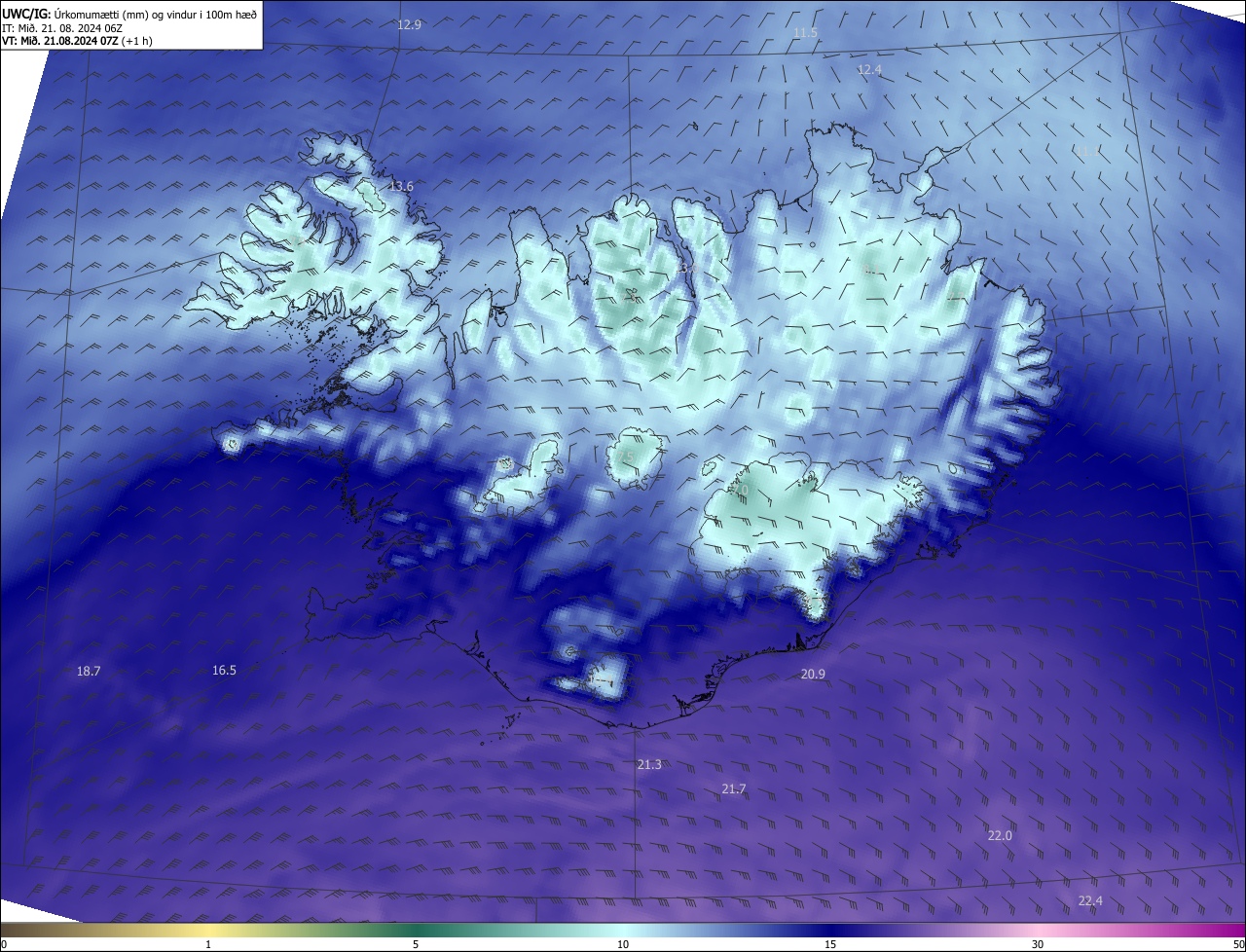The image size is (1246, 952).
Task: Click the 12.4 value label on the map
Action: coord(869,70)
